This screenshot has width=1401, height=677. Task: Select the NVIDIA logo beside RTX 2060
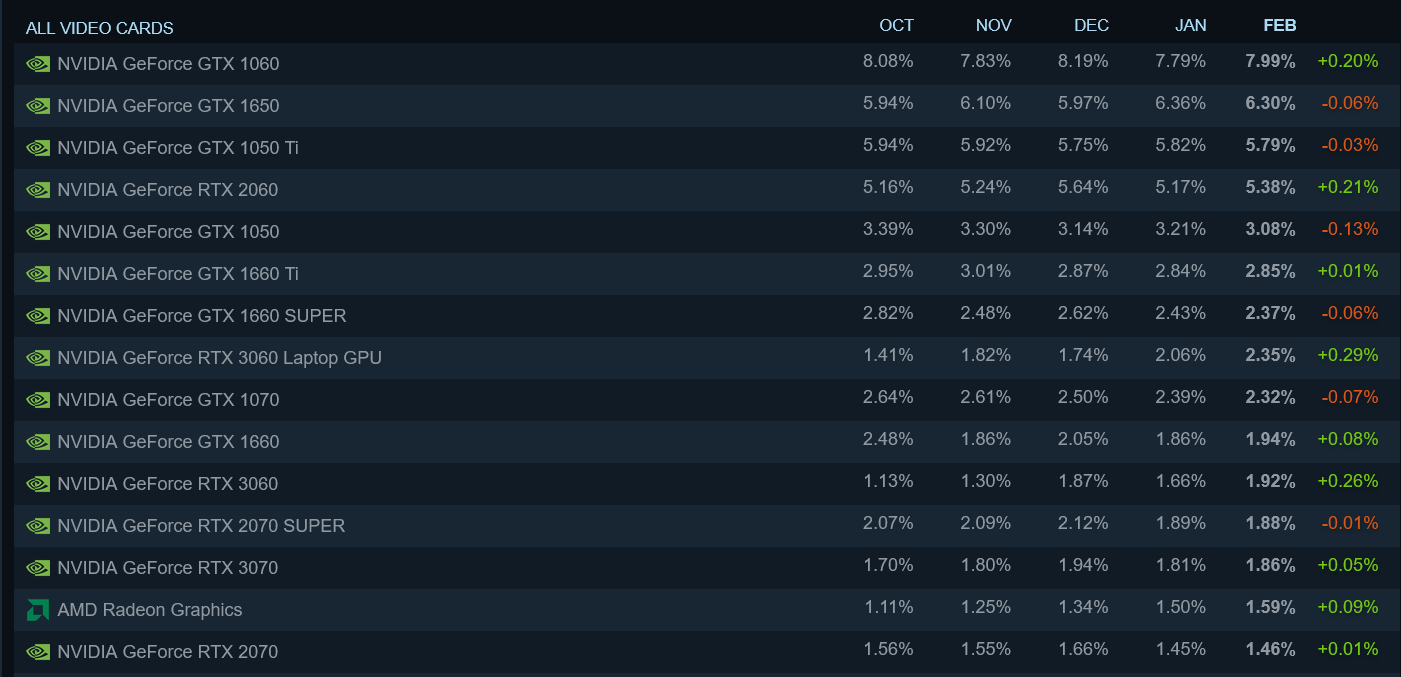click(x=38, y=190)
